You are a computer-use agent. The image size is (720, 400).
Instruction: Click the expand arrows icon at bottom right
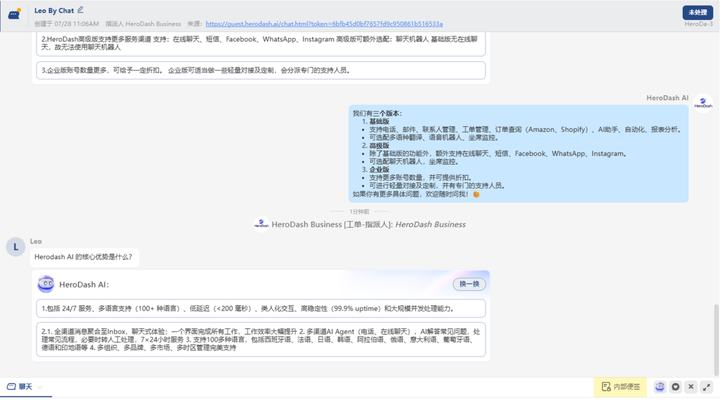706,387
